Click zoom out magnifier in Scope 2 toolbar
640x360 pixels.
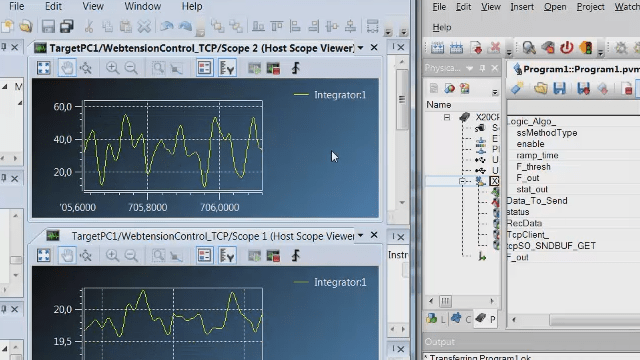pyautogui.click(x=131, y=68)
